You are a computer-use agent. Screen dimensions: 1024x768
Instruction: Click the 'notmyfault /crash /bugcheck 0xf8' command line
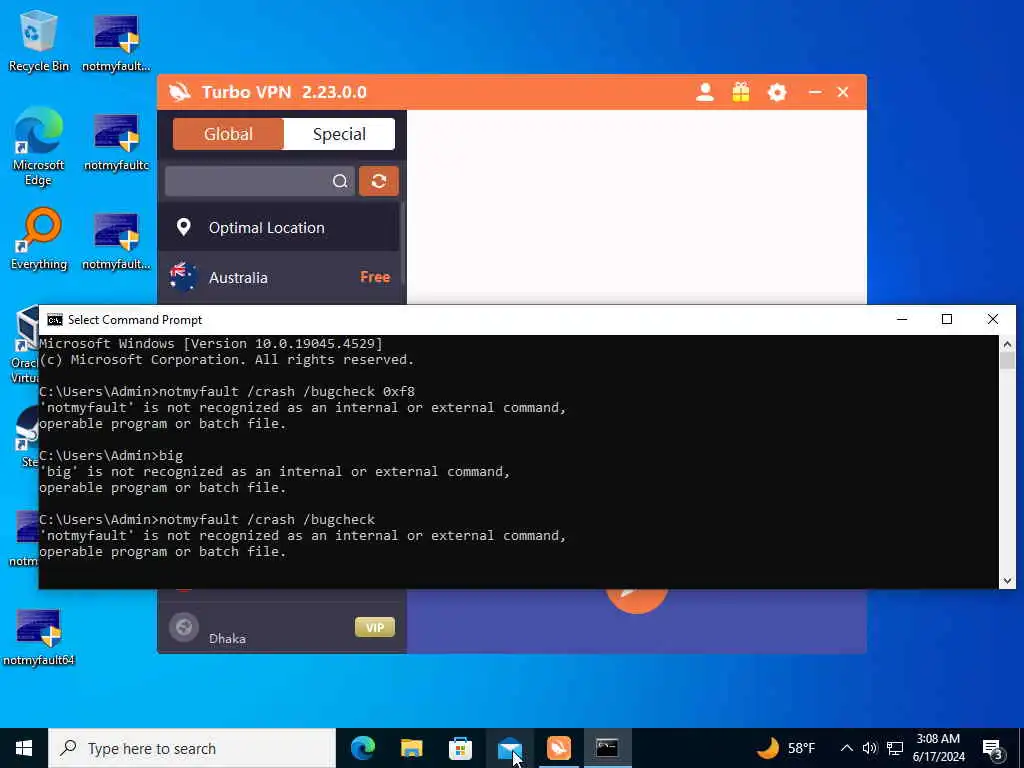pyautogui.click(x=227, y=391)
